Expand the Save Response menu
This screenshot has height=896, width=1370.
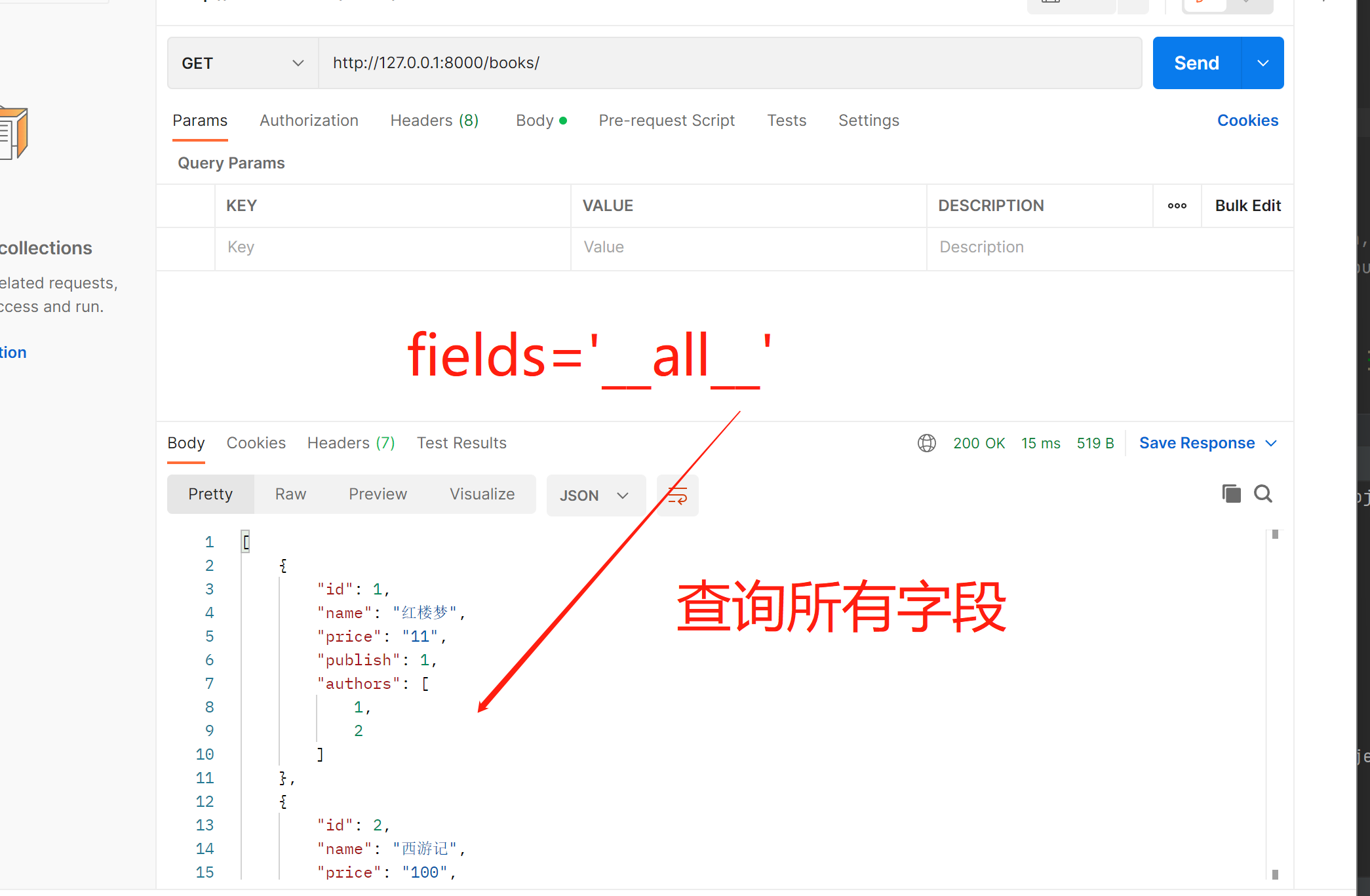tap(1271, 443)
